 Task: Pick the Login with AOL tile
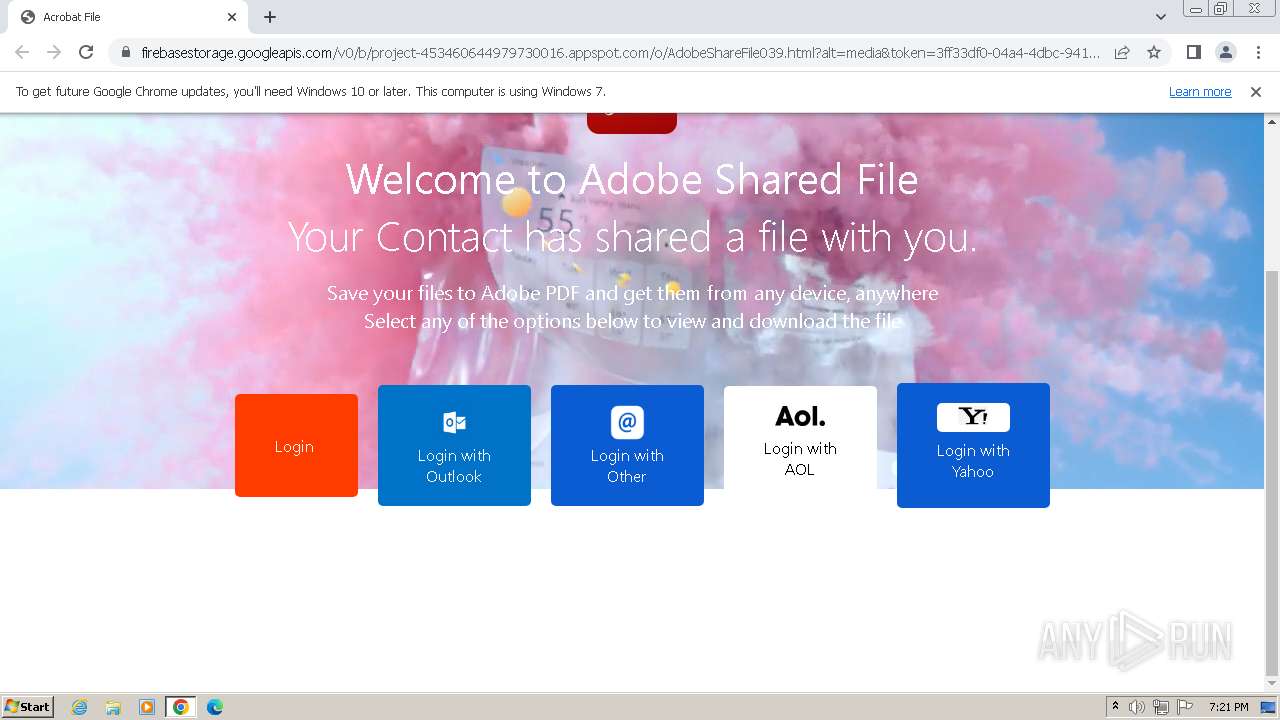(x=800, y=438)
